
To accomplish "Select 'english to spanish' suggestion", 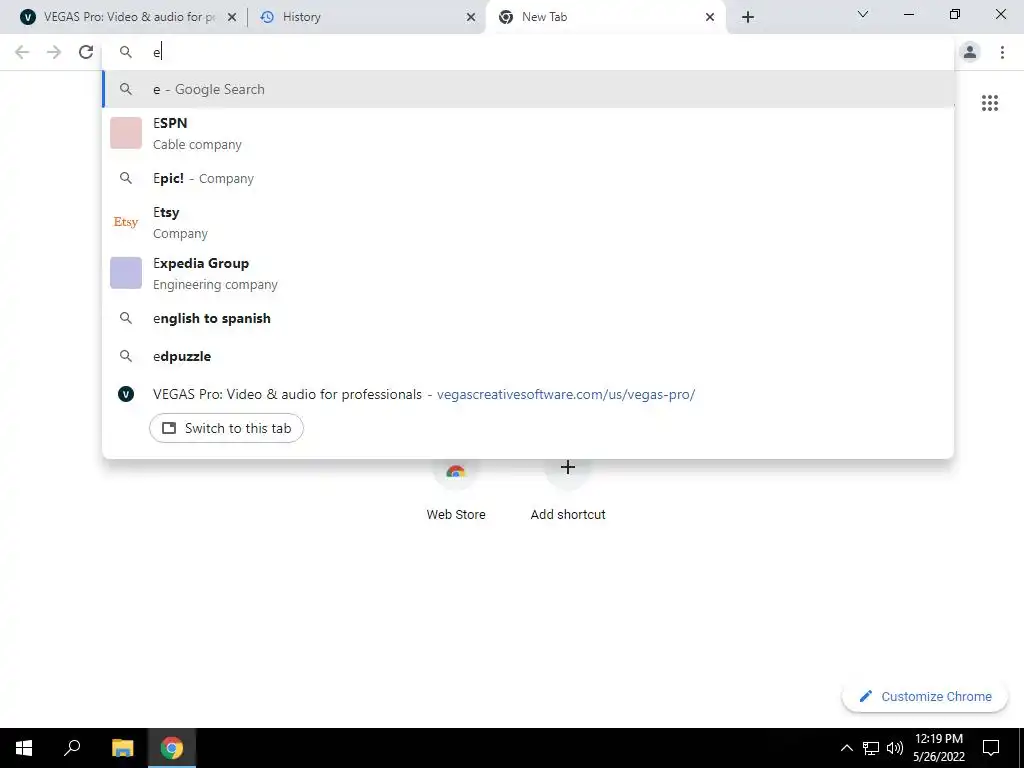I will click(528, 319).
